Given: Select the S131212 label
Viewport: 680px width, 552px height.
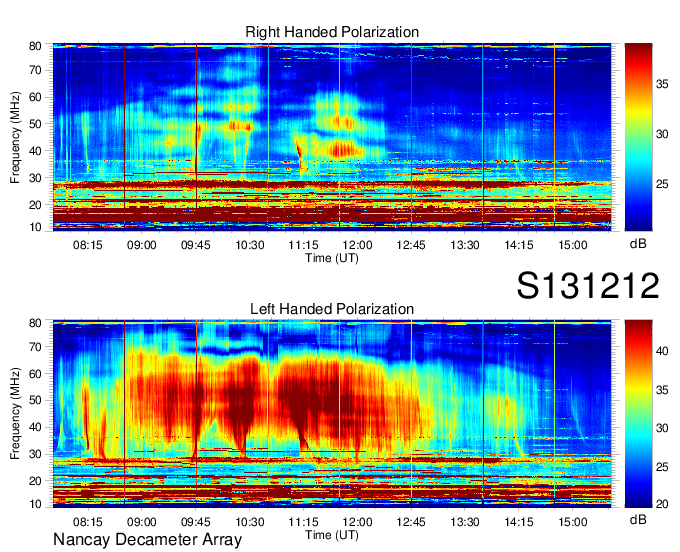Looking at the screenshot, I should [588, 286].
